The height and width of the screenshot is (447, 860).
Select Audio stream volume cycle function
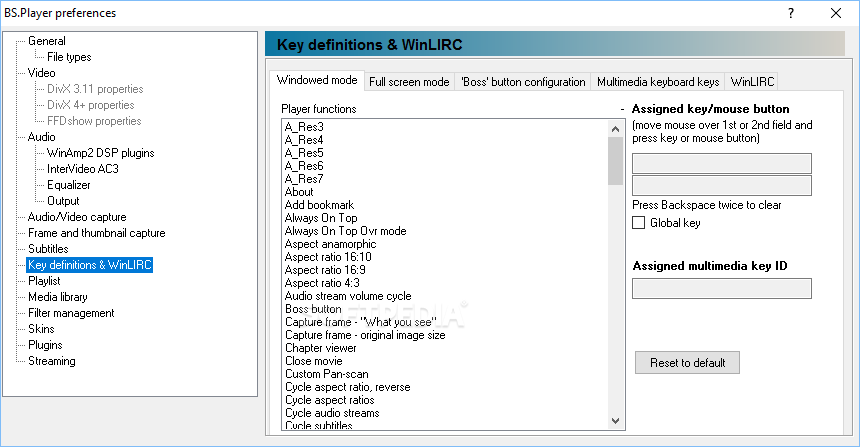click(348, 296)
